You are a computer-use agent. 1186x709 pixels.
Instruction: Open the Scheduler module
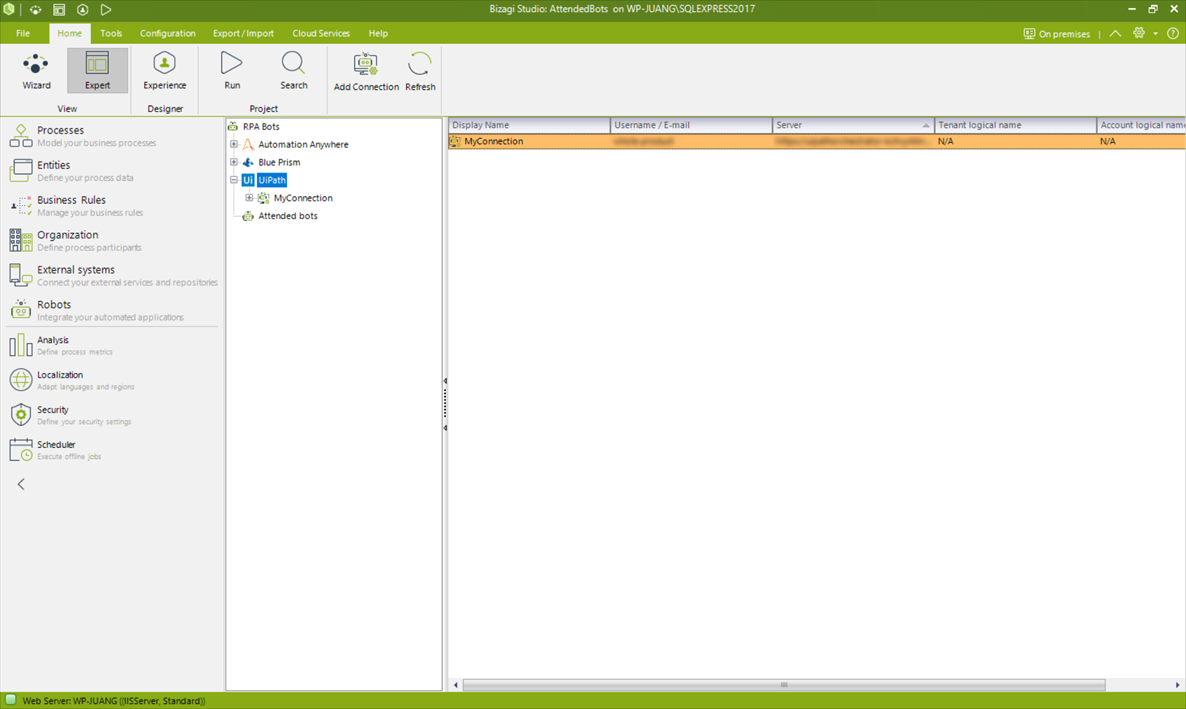[x=112, y=449]
